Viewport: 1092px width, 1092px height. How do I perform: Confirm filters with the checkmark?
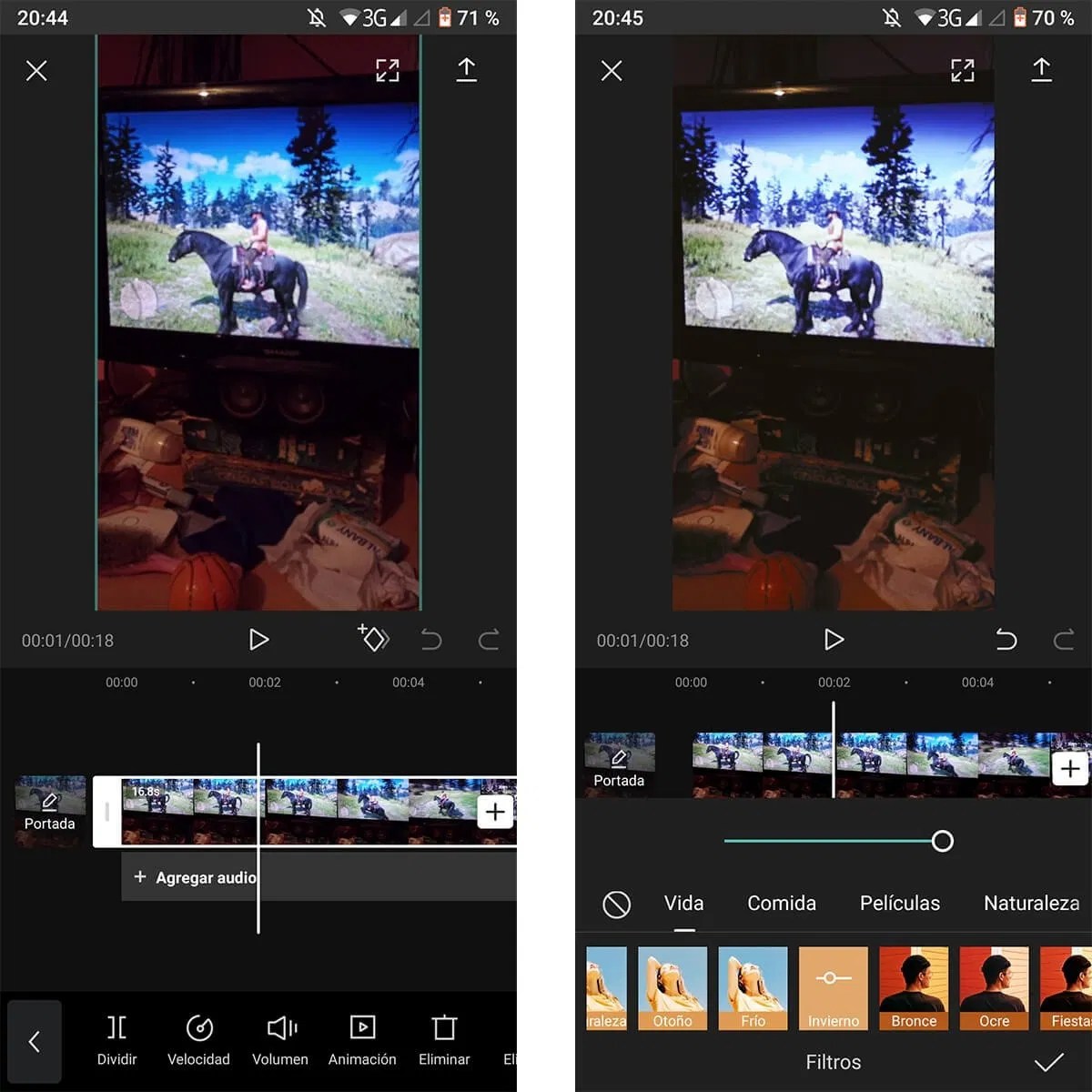[x=1048, y=1062]
